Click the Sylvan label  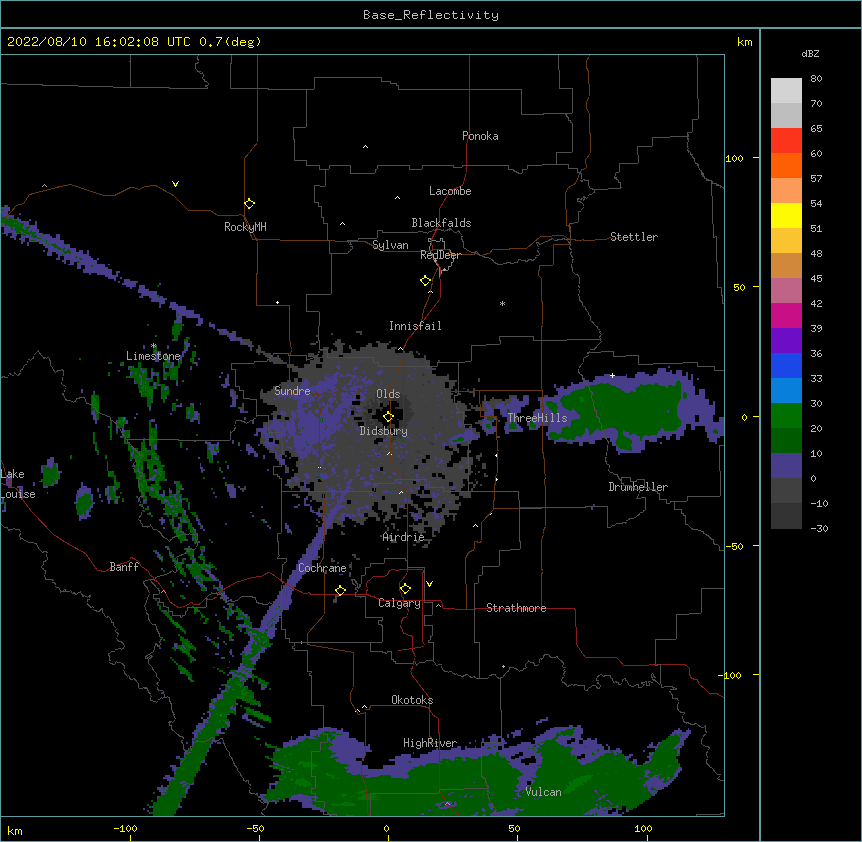(x=390, y=245)
